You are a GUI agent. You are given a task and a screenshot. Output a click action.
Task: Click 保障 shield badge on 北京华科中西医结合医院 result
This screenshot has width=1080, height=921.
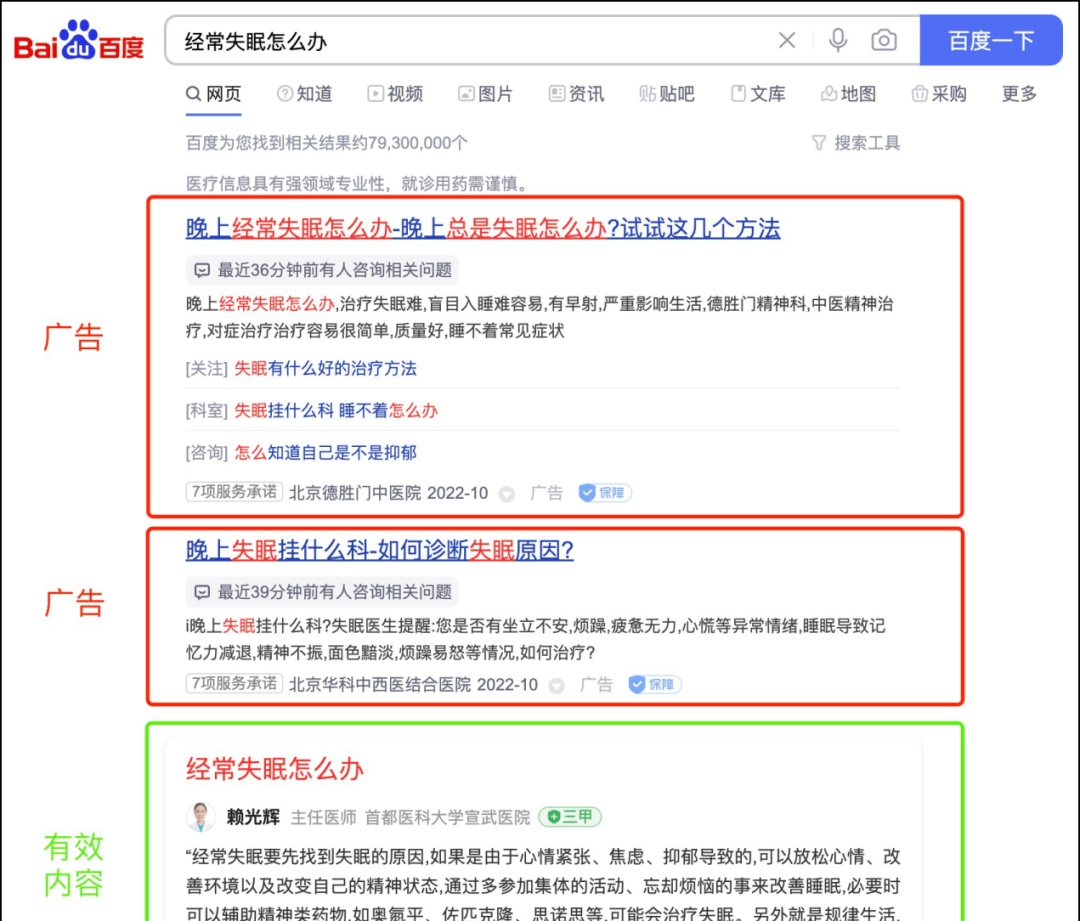[x=654, y=685]
